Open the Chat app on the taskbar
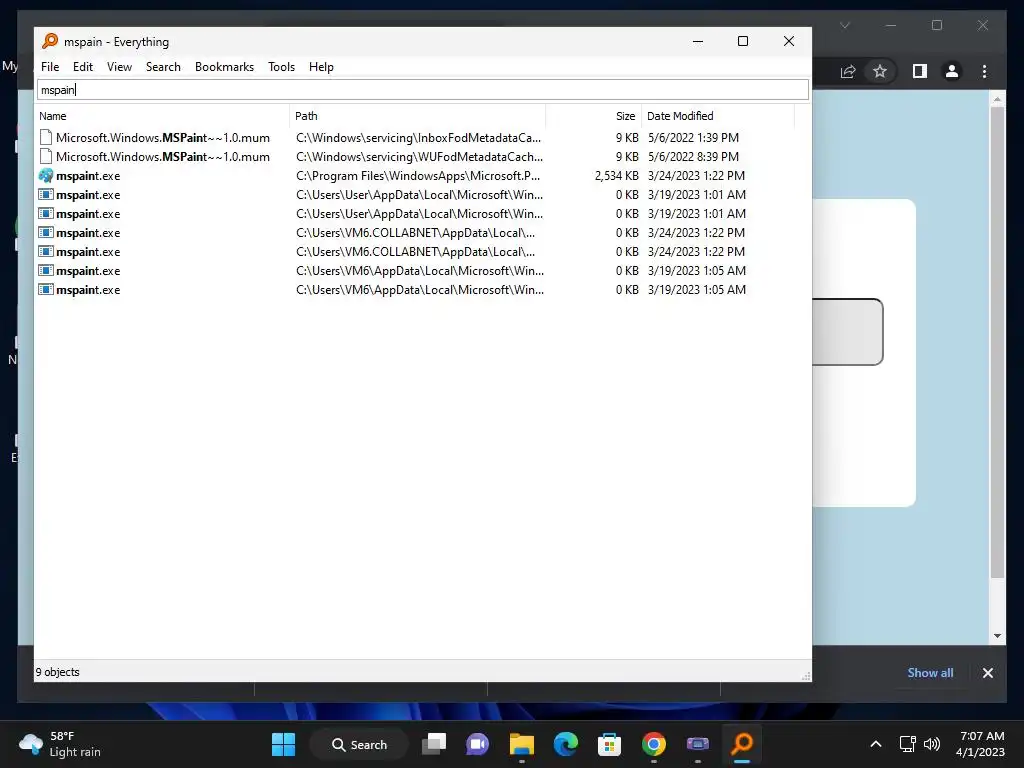1024x768 pixels. (x=477, y=744)
